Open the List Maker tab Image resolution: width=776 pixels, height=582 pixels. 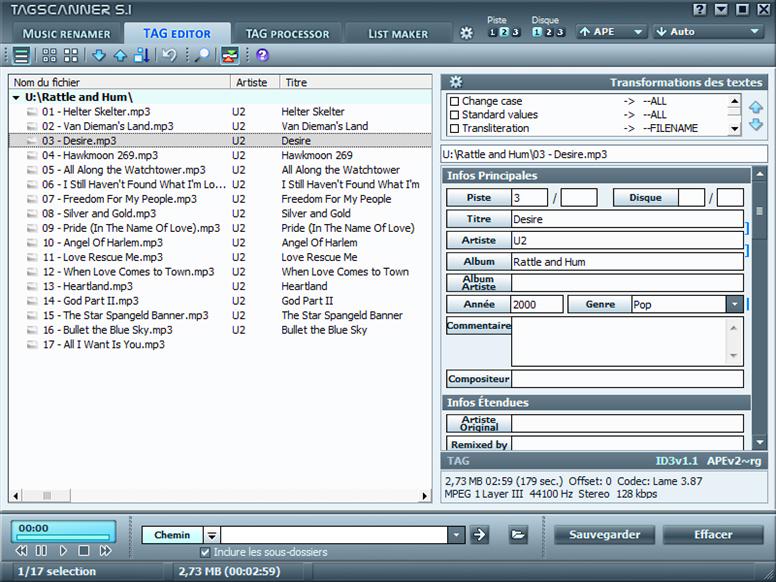tap(398, 34)
